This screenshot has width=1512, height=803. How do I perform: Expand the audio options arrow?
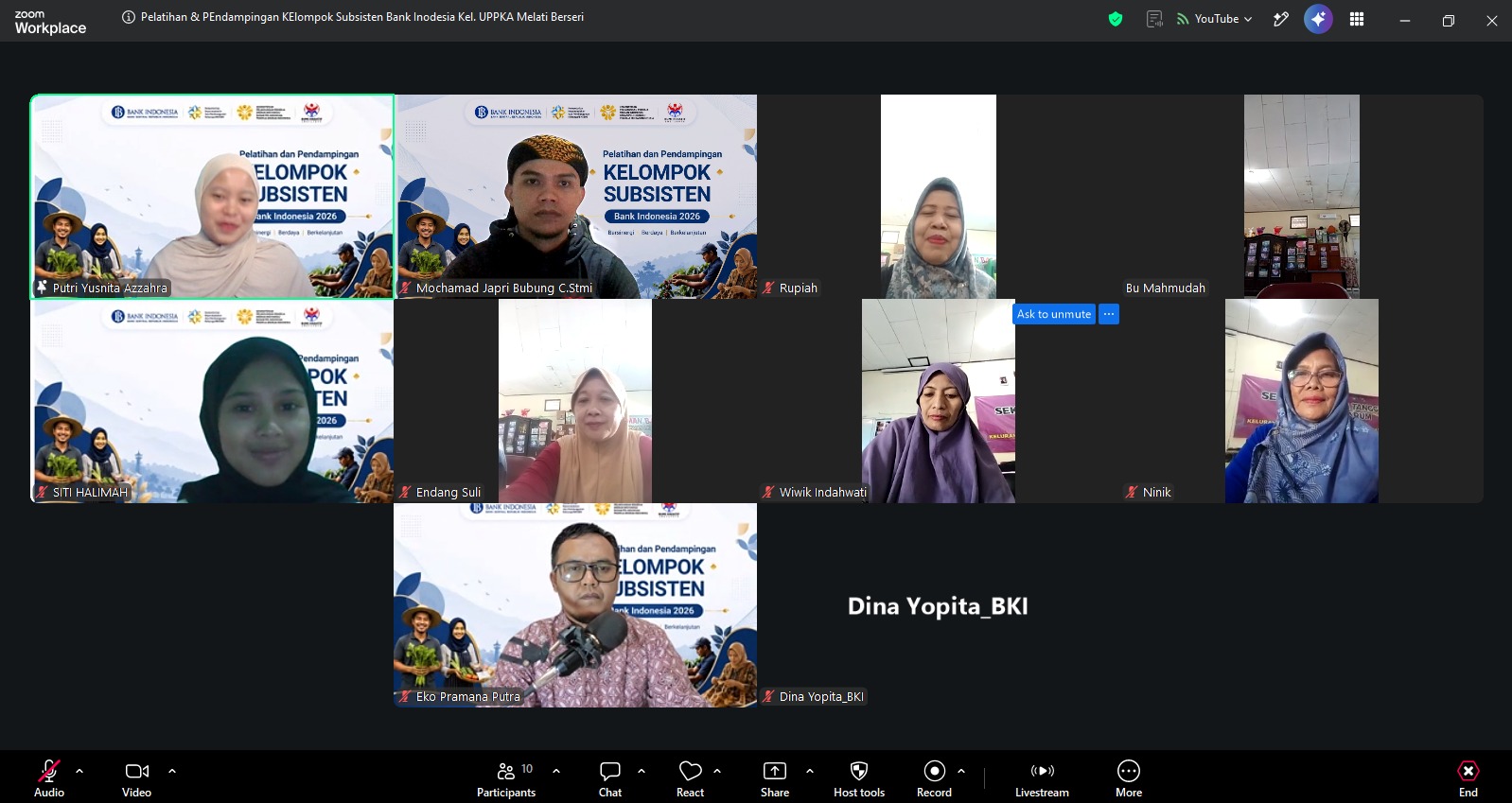coord(79,771)
